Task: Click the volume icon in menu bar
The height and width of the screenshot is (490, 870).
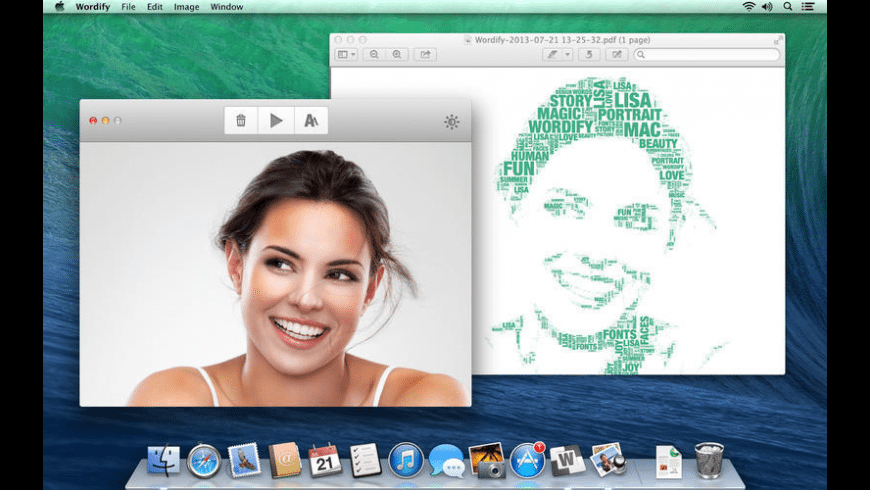Action: click(767, 7)
